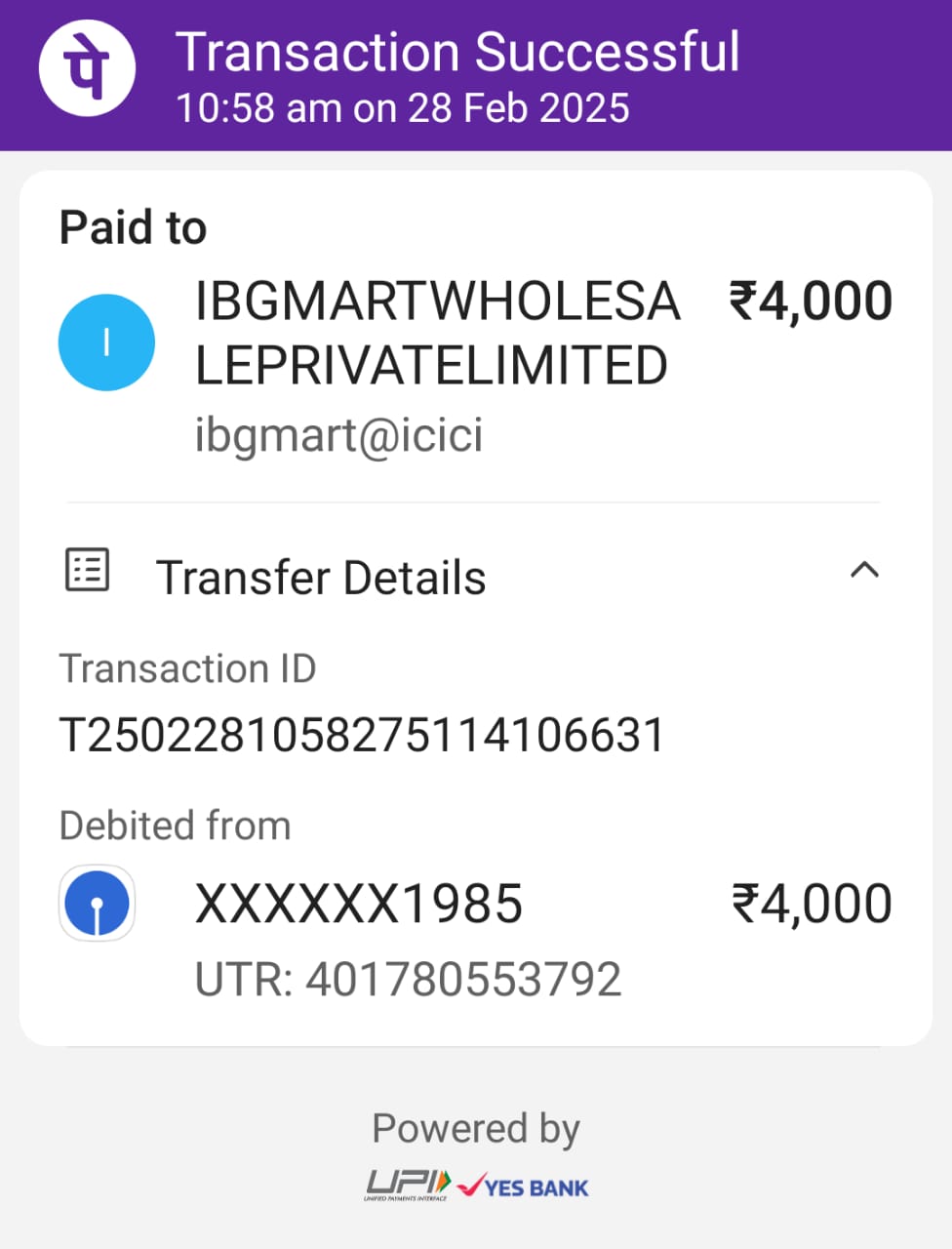This screenshot has width=952, height=1249.
Task: Click the Paid to label
Action: [133, 228]
